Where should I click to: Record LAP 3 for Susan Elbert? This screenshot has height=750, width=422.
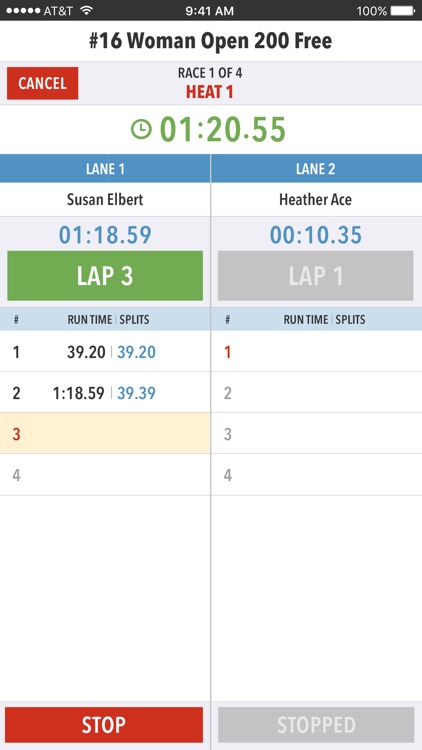coord(105,276)
